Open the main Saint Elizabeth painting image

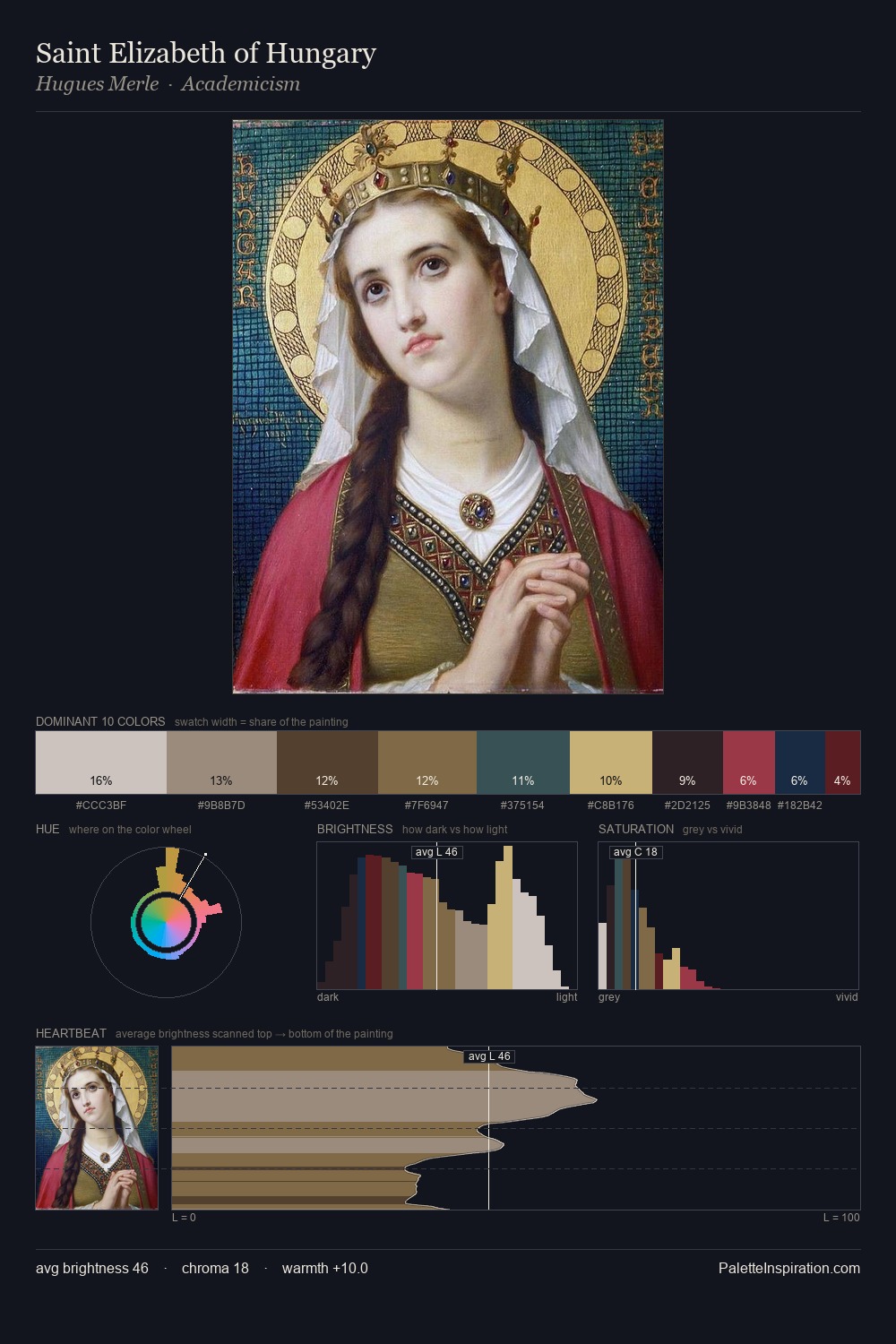pos(448,407)
